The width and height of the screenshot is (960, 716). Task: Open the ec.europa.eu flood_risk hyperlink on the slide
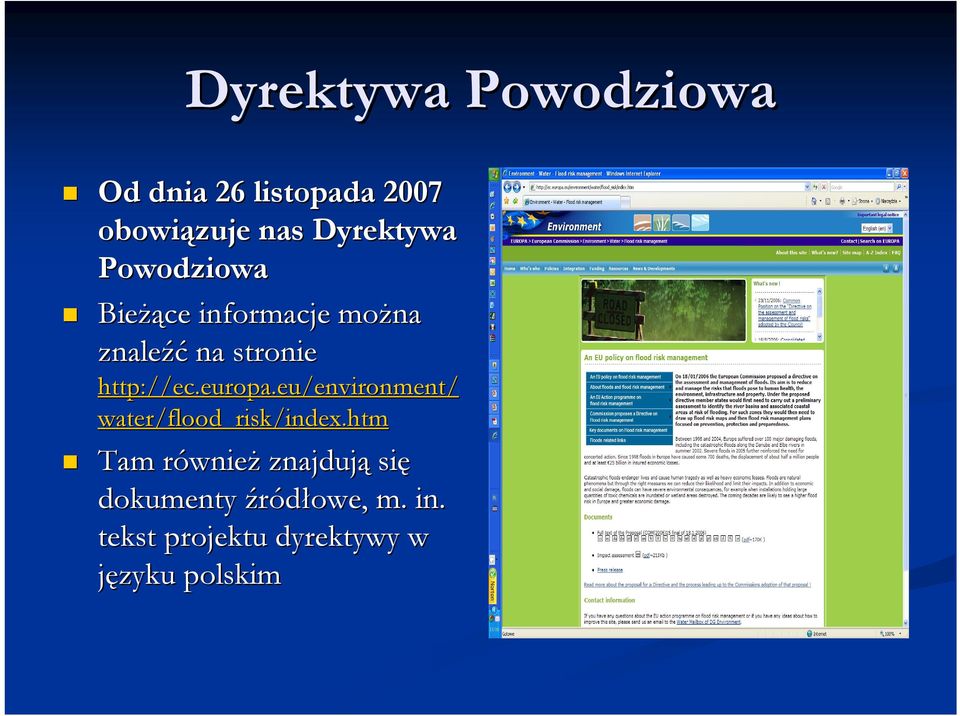coord(278,402)
